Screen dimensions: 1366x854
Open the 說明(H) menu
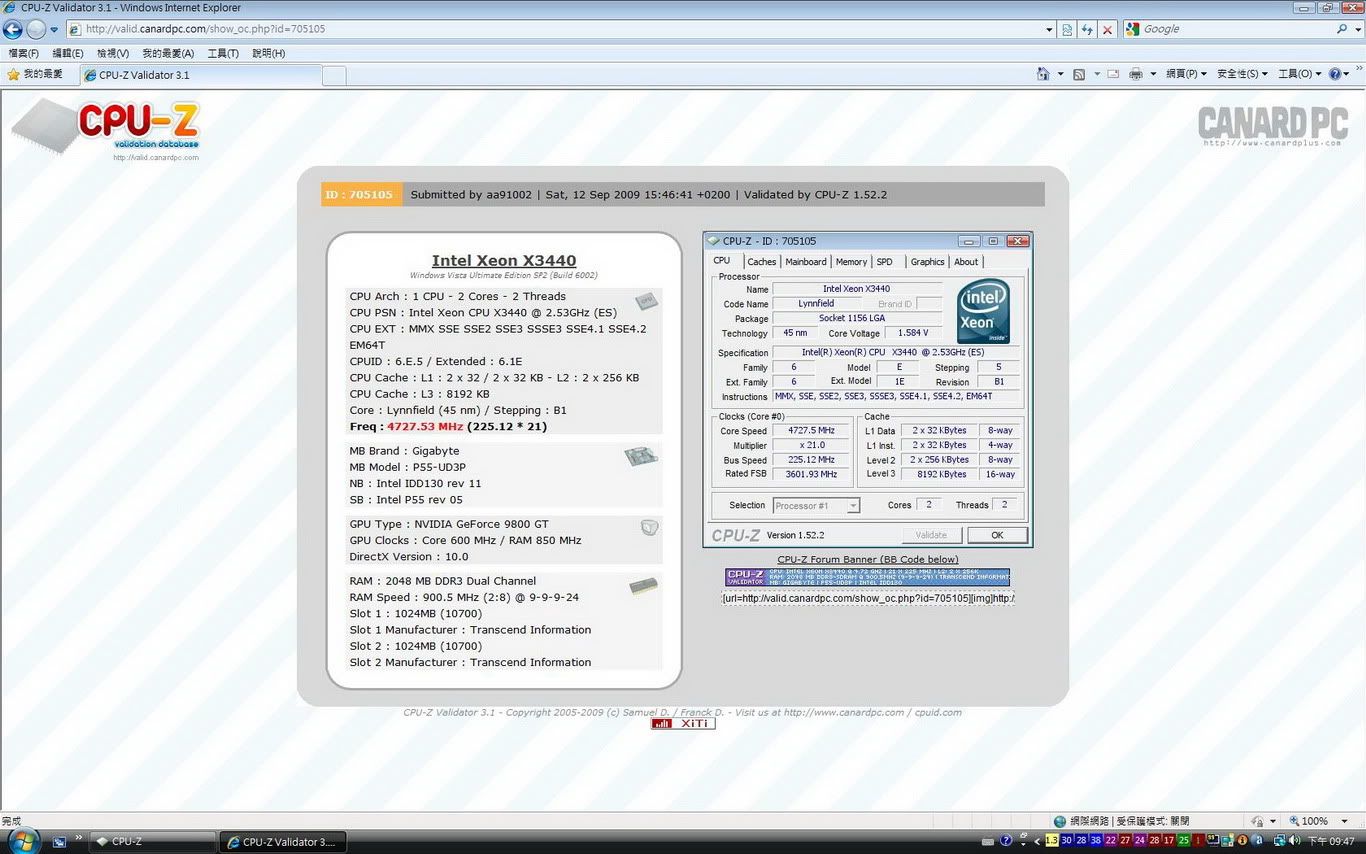269,53
